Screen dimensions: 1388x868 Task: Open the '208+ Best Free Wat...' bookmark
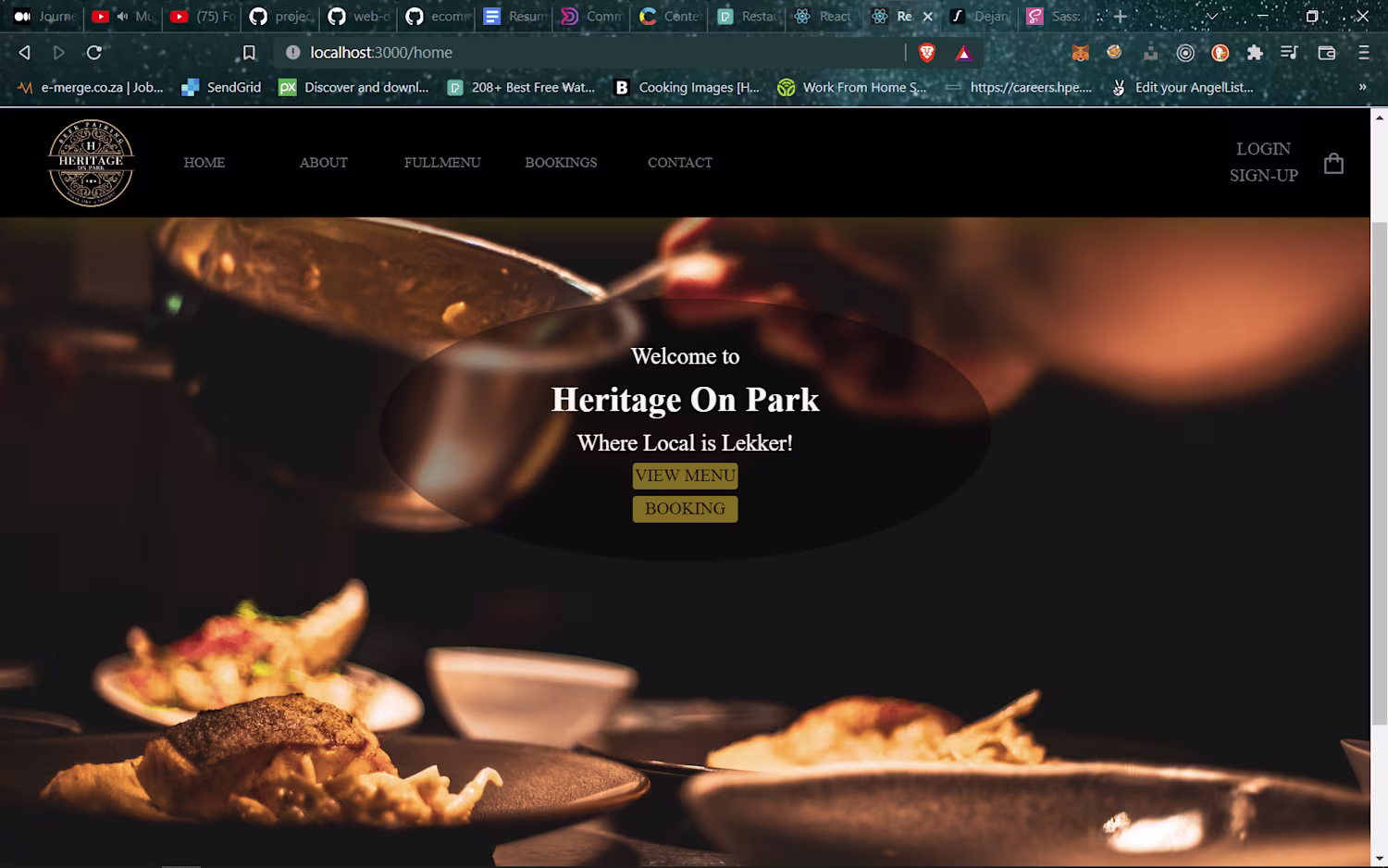pyautogui.click(x=521, y=87)
